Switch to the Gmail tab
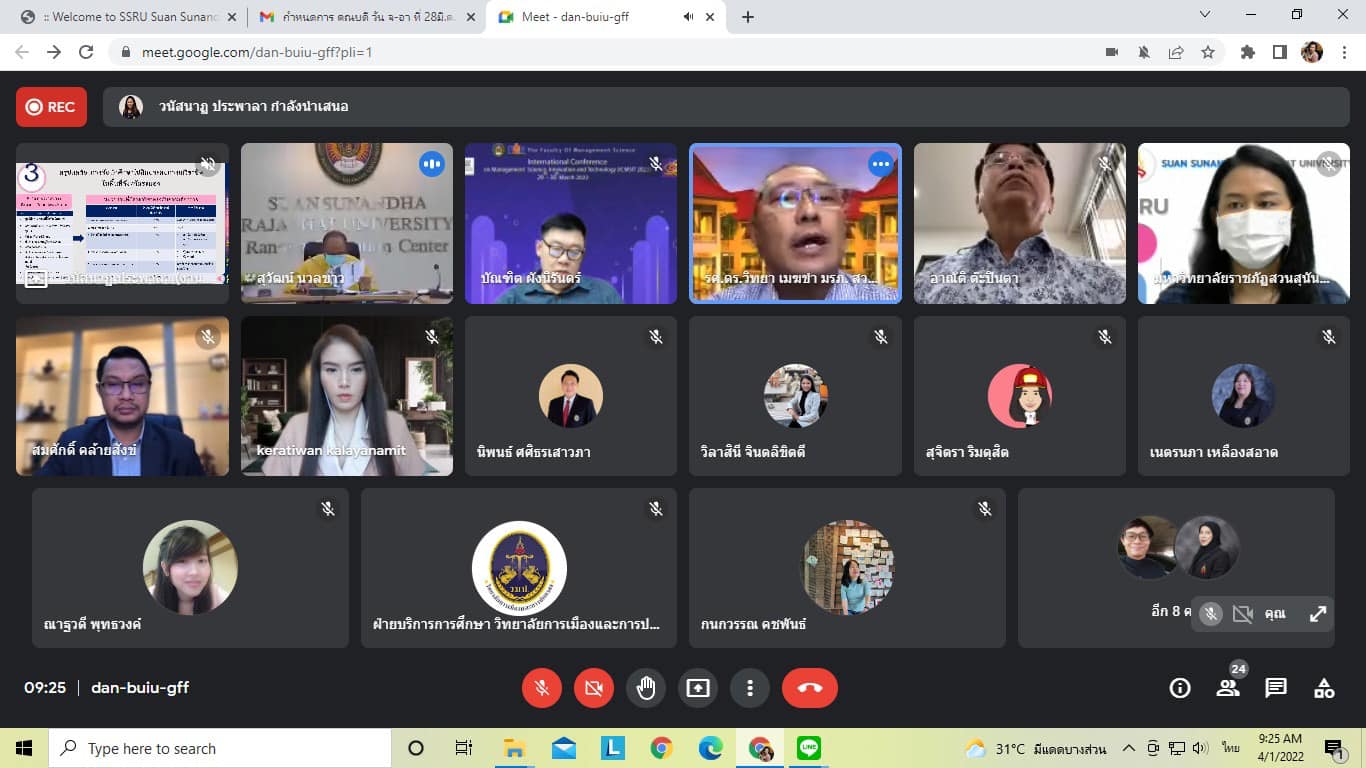The width and height of the screenshot is (1366, 768). click(x=358, y=17)
